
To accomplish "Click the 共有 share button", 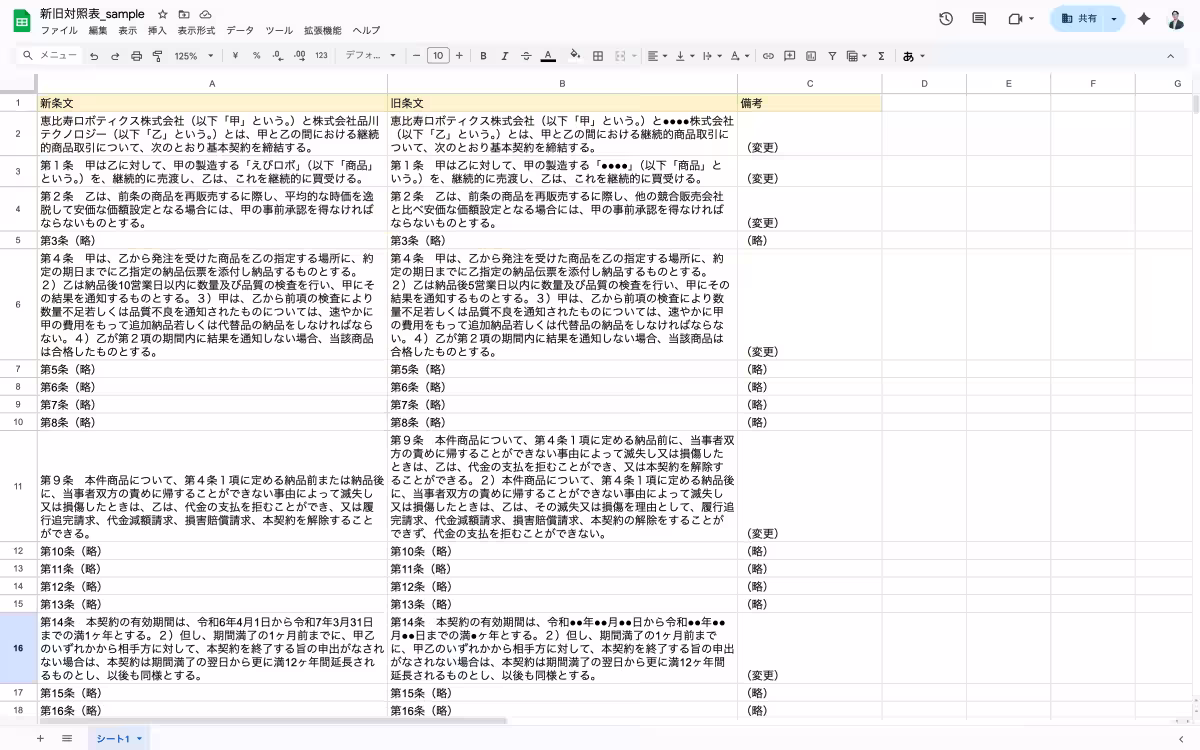I will point(1078,19).
